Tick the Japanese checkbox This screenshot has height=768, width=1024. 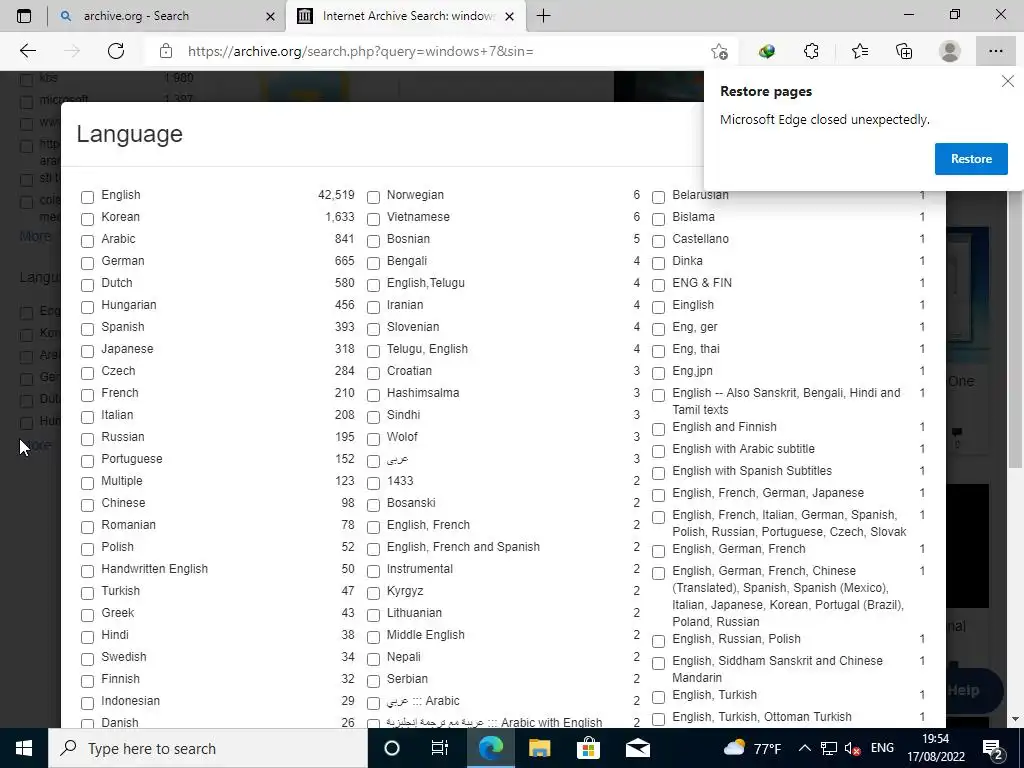tap(88, 351)
